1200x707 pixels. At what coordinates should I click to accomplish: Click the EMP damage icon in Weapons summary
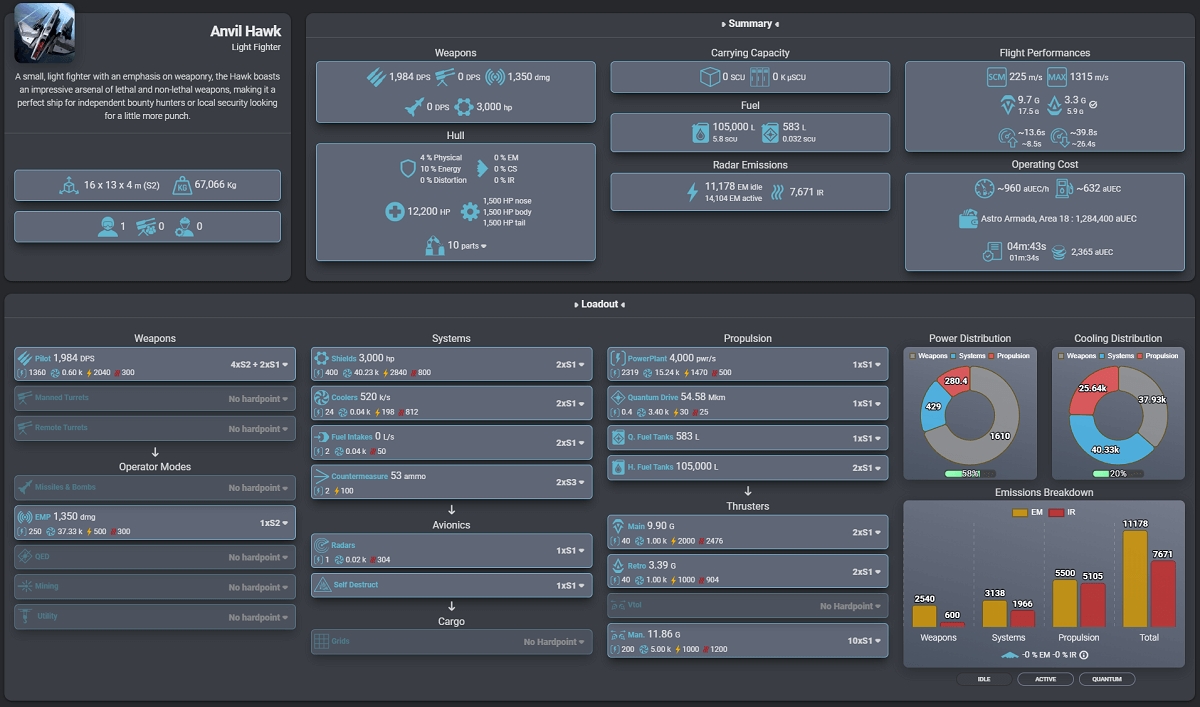coord(494,77)
